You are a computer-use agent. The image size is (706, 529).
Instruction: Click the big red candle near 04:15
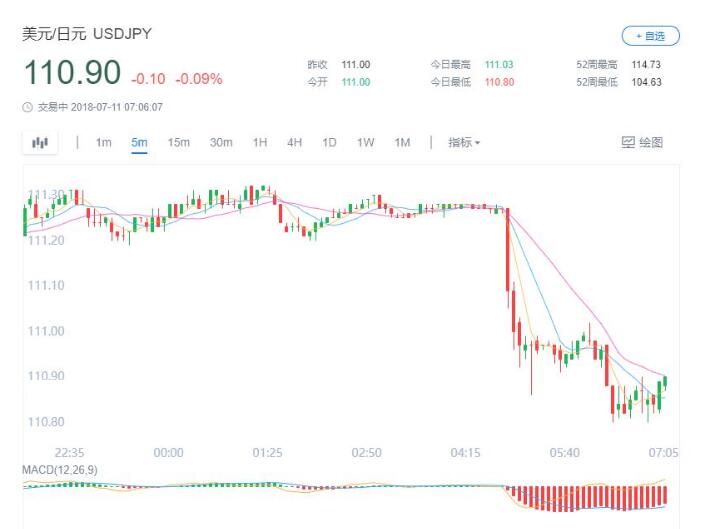(x=509, y=250)
